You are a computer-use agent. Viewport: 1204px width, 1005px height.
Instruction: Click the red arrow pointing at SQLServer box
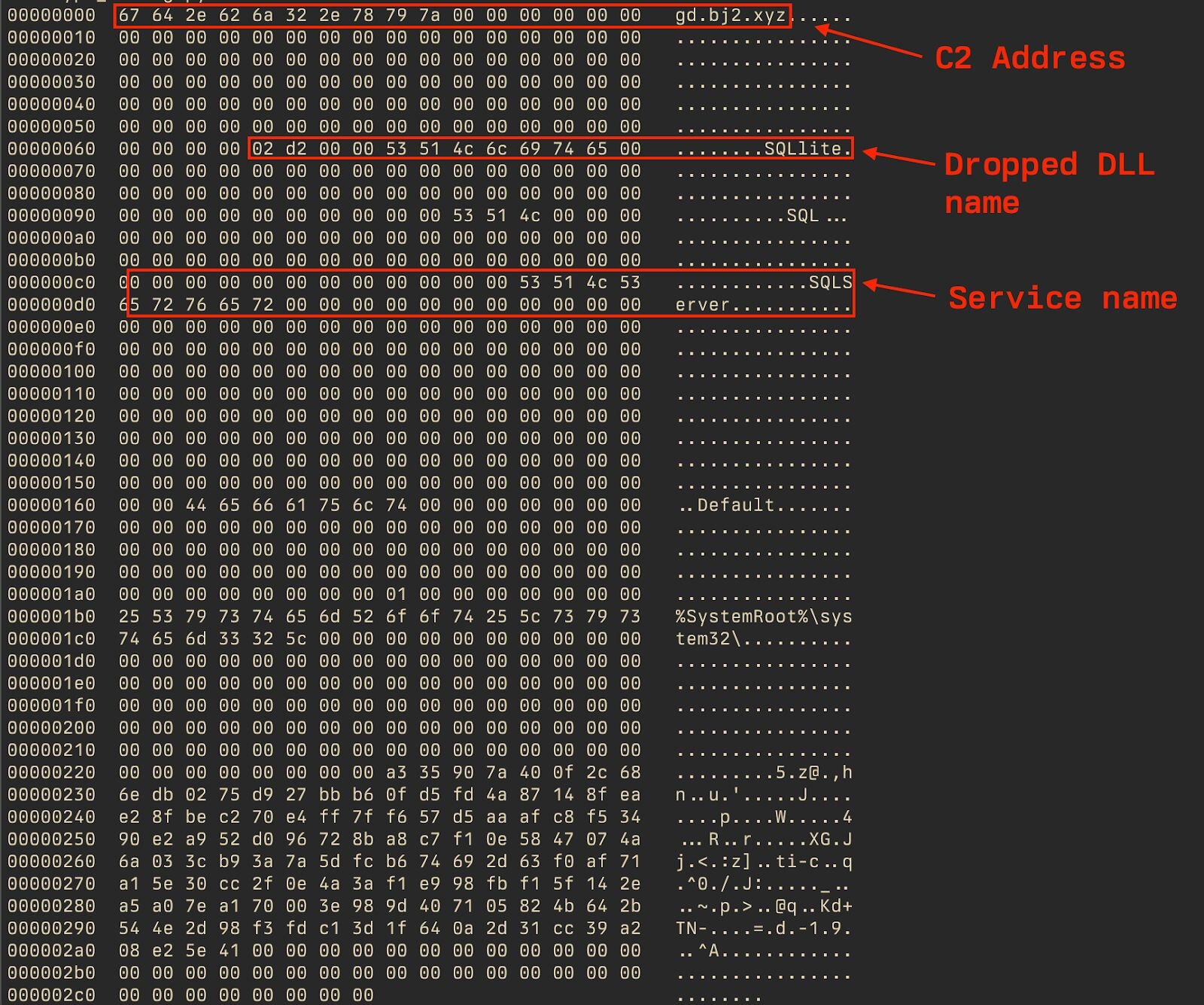coord(900,290)
